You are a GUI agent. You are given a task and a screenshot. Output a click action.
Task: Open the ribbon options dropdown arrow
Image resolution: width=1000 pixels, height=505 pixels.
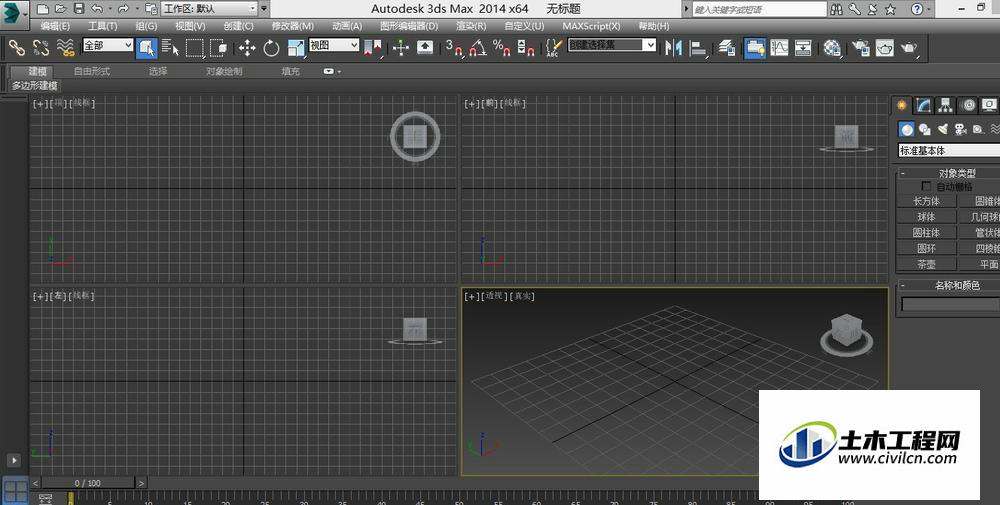point(332,71)
